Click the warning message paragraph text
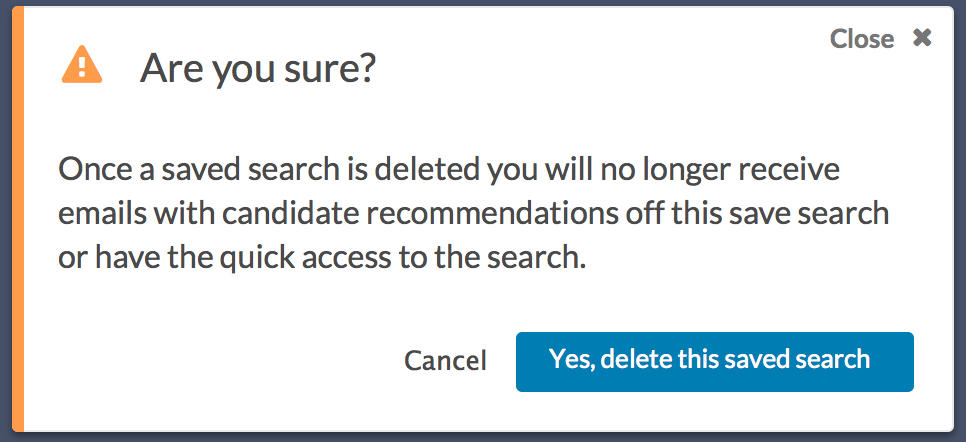 click(474, 214)
